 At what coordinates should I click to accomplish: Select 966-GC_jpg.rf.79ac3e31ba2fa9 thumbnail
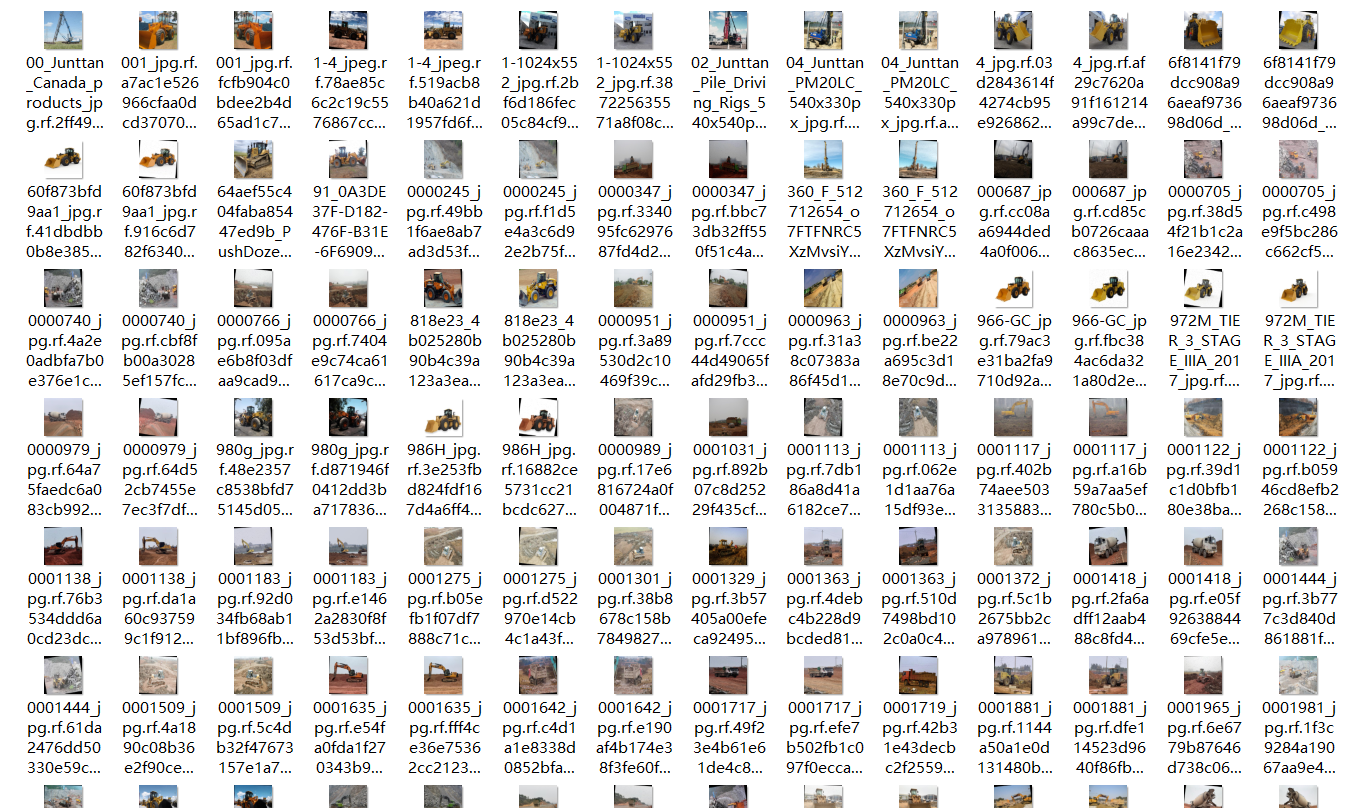tap(1014, 289)
